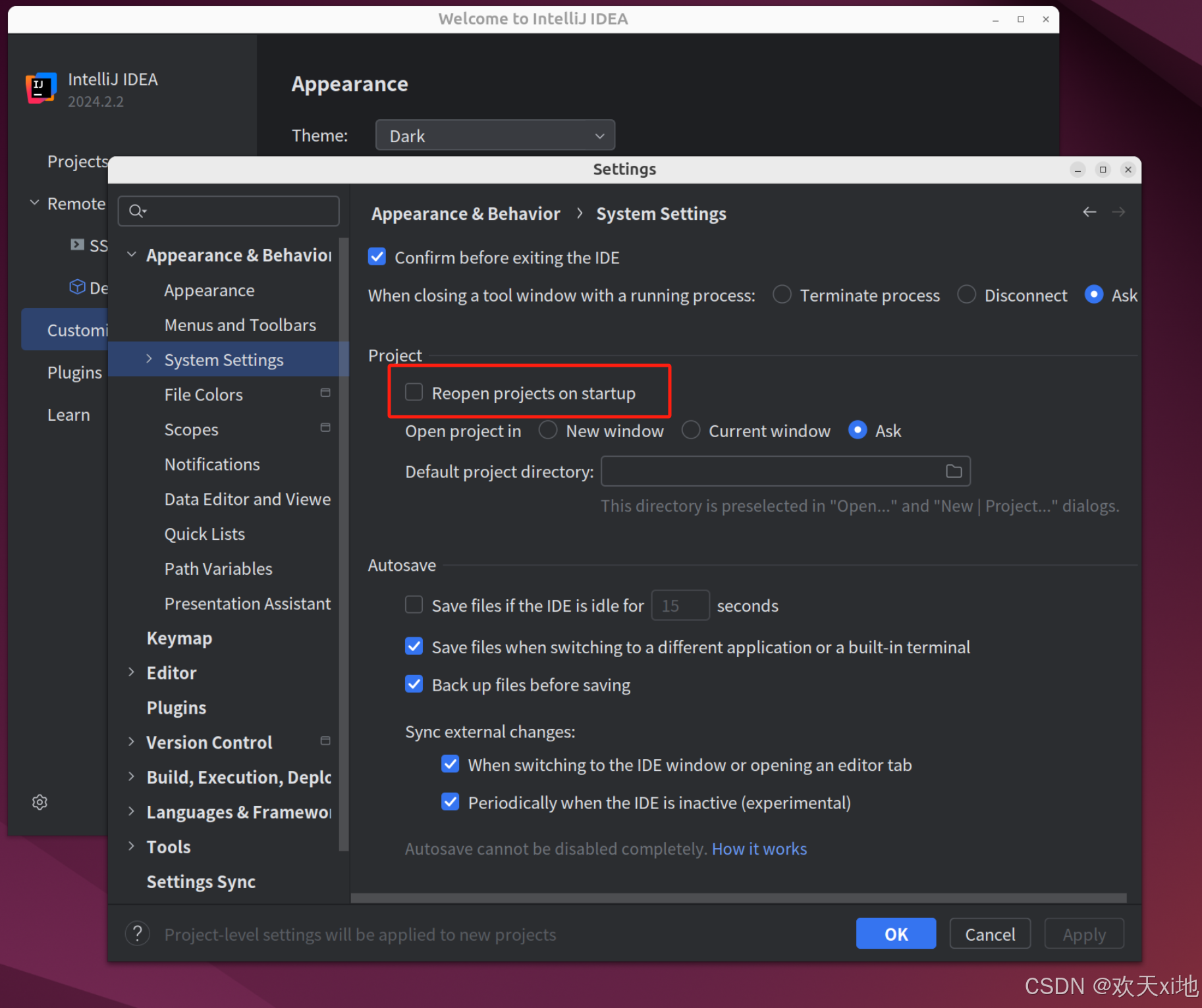Click the project-level icon beside File Colors

tap(325, 393)
